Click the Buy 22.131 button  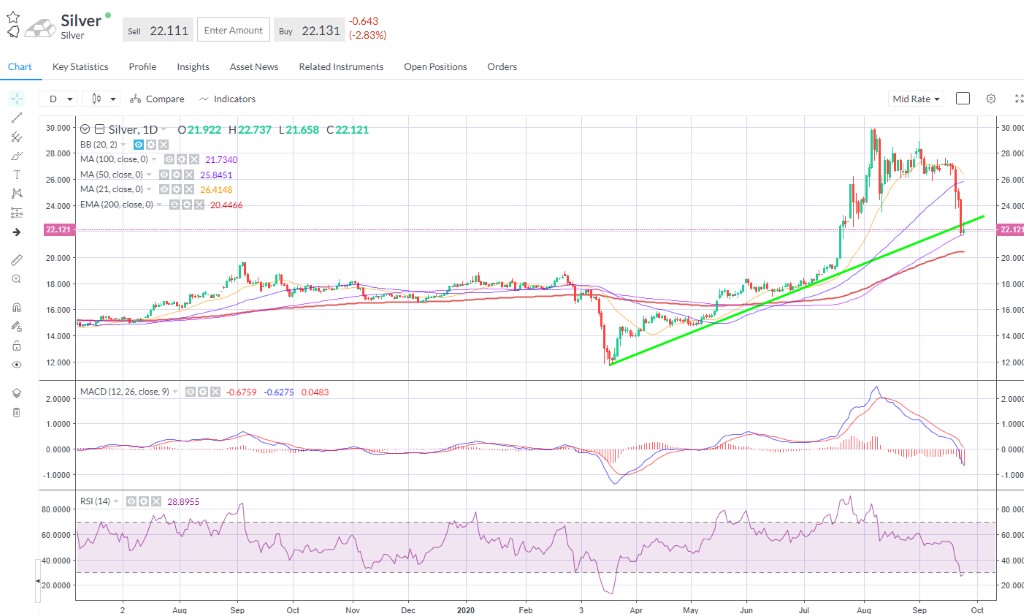point(310,30)
